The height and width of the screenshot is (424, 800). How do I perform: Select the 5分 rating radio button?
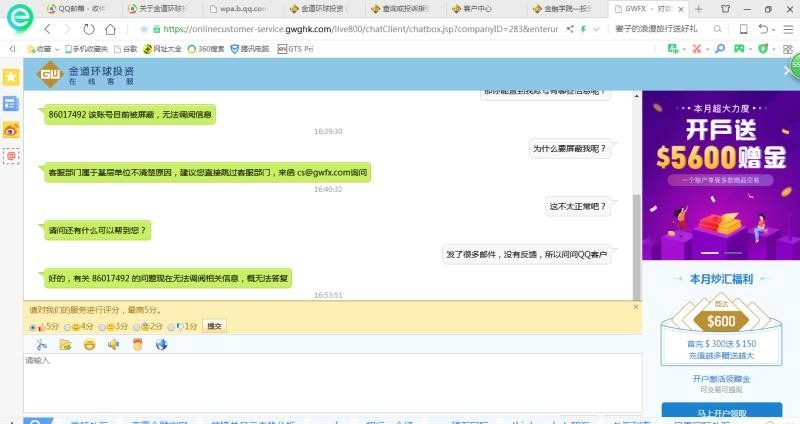pos(33,326)
